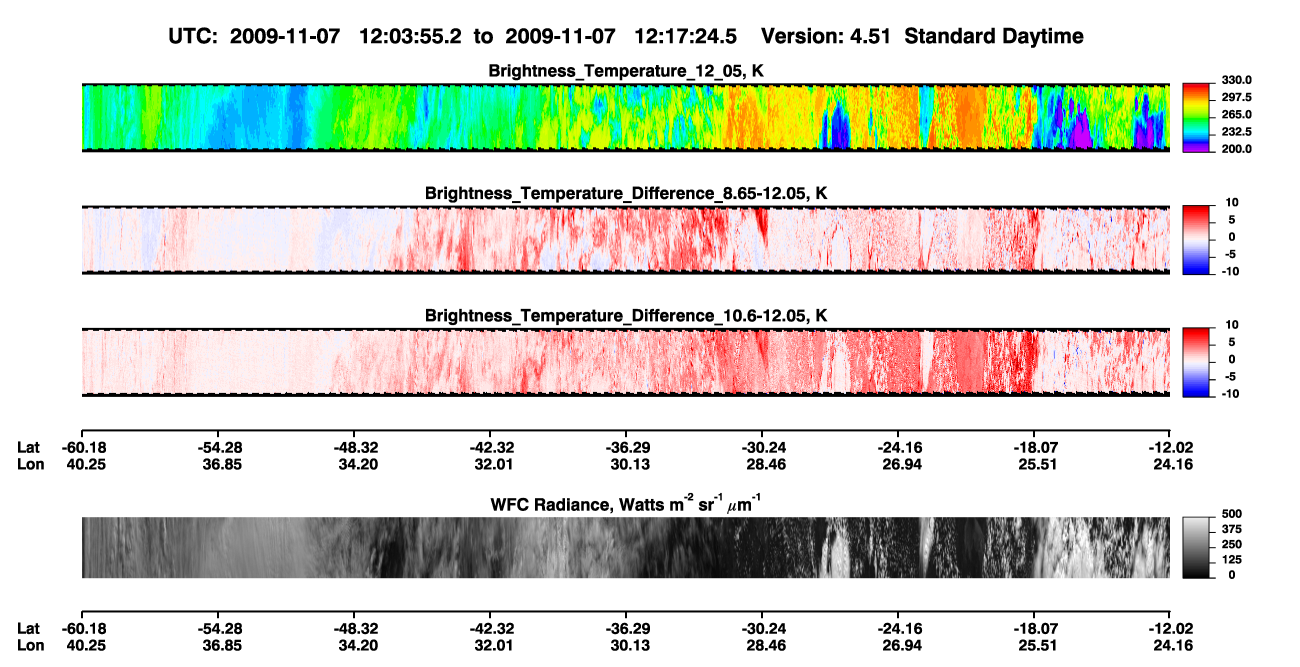Select the end time 12:17:24.5 in header
The height and width of the screenshot is (667, 1300).
[688, 37]
